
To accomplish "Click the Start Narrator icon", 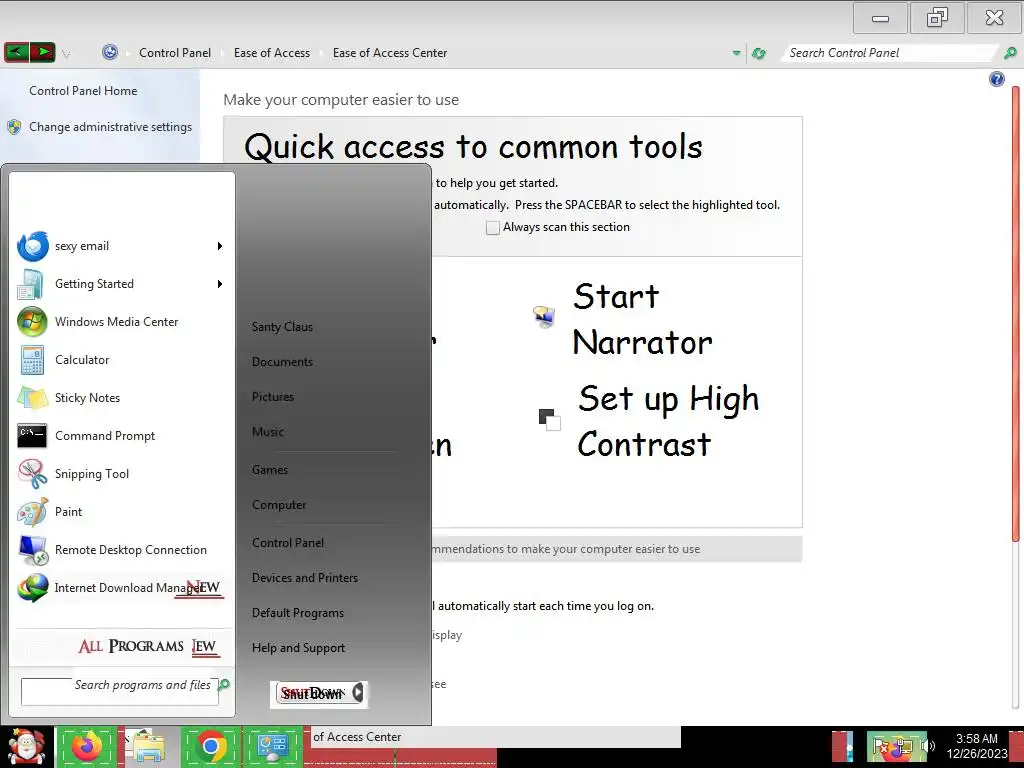I will (544, 317).
